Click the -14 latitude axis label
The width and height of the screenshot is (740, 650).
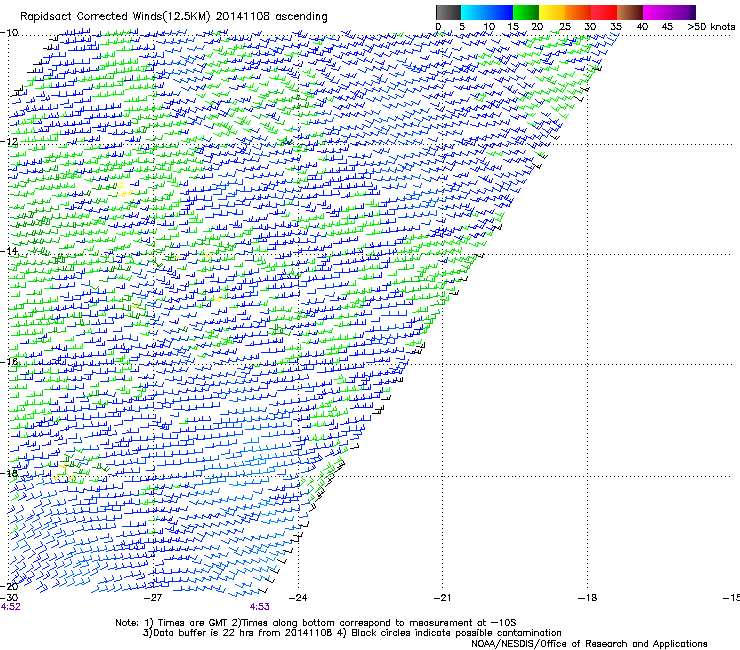[x=9, y=251]
